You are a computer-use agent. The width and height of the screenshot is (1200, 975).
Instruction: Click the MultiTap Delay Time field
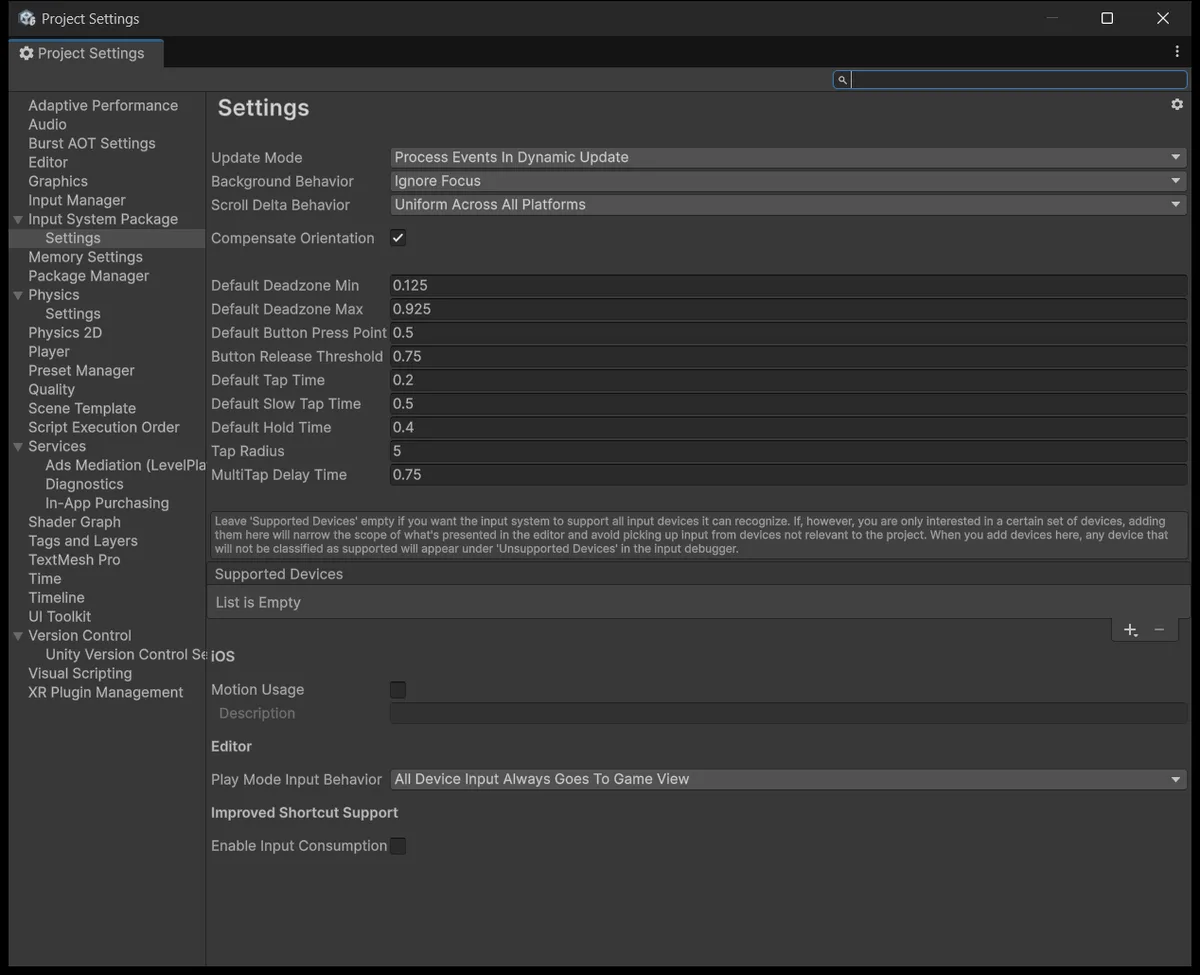(788, 474)
